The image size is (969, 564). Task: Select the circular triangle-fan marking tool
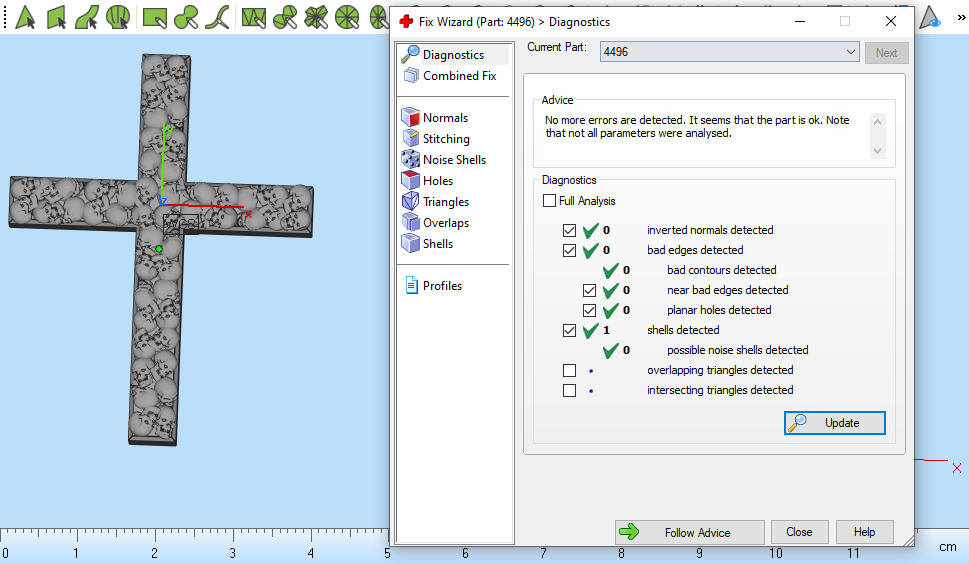coord(347,17)
